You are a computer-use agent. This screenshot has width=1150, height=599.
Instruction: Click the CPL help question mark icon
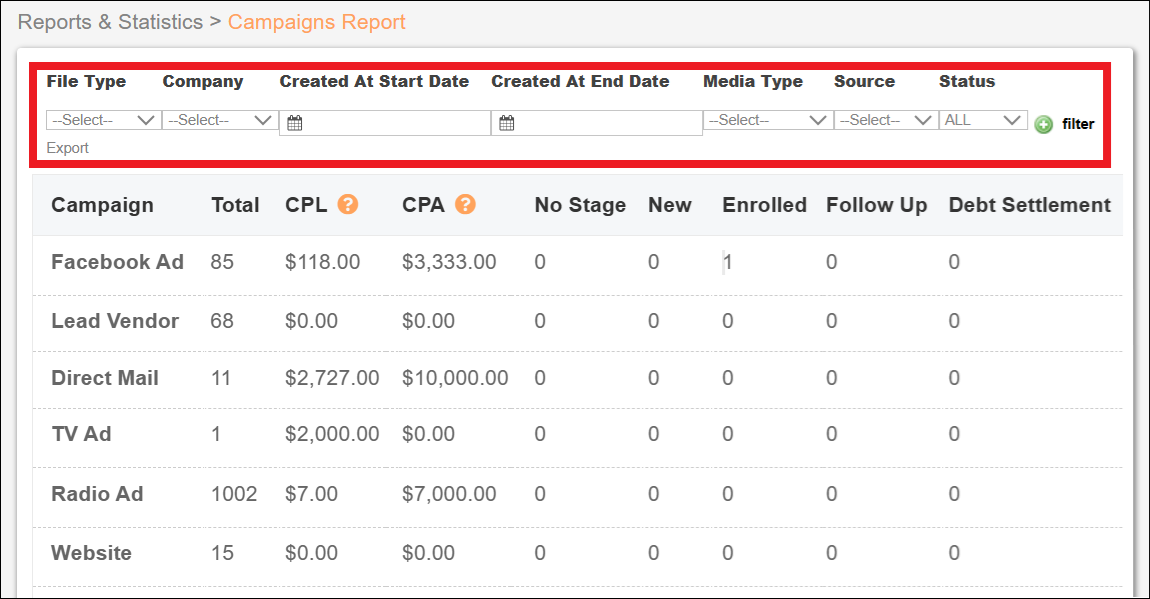[348, 204]
